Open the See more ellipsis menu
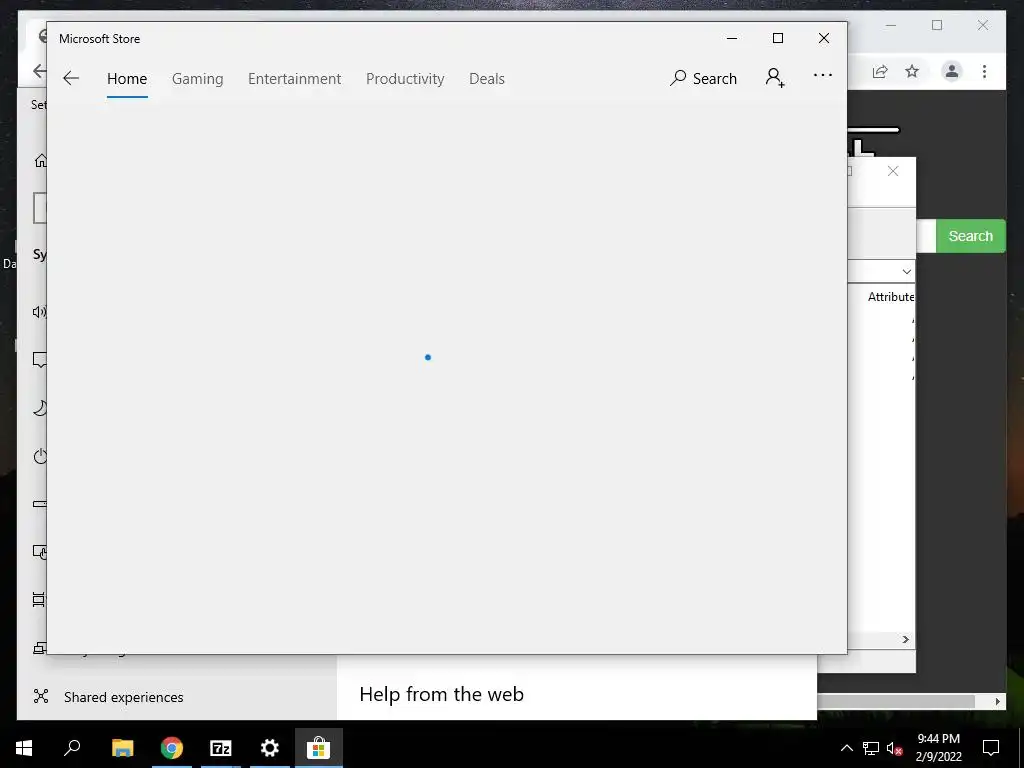Viewport: 1024px width, 768px height. [x=823, y=76]
